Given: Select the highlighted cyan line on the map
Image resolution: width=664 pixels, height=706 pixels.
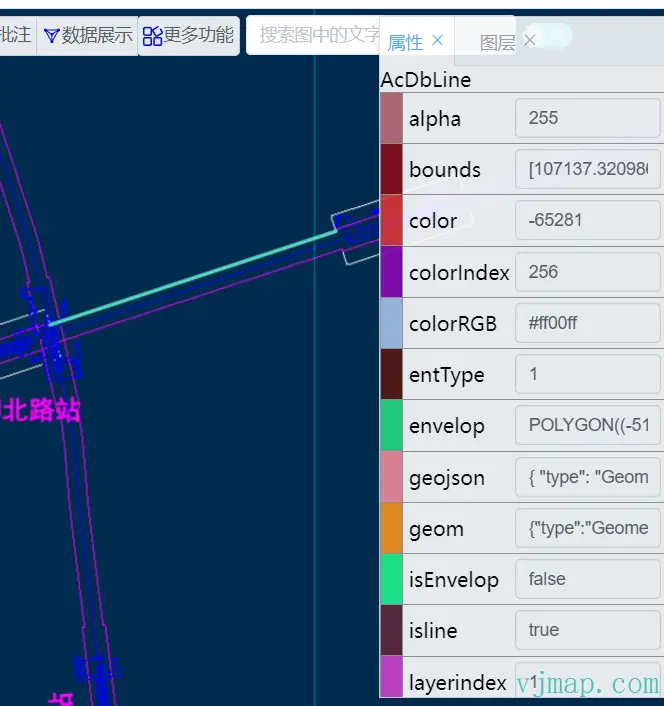Looking at the screenshot, I should point(194,277).
